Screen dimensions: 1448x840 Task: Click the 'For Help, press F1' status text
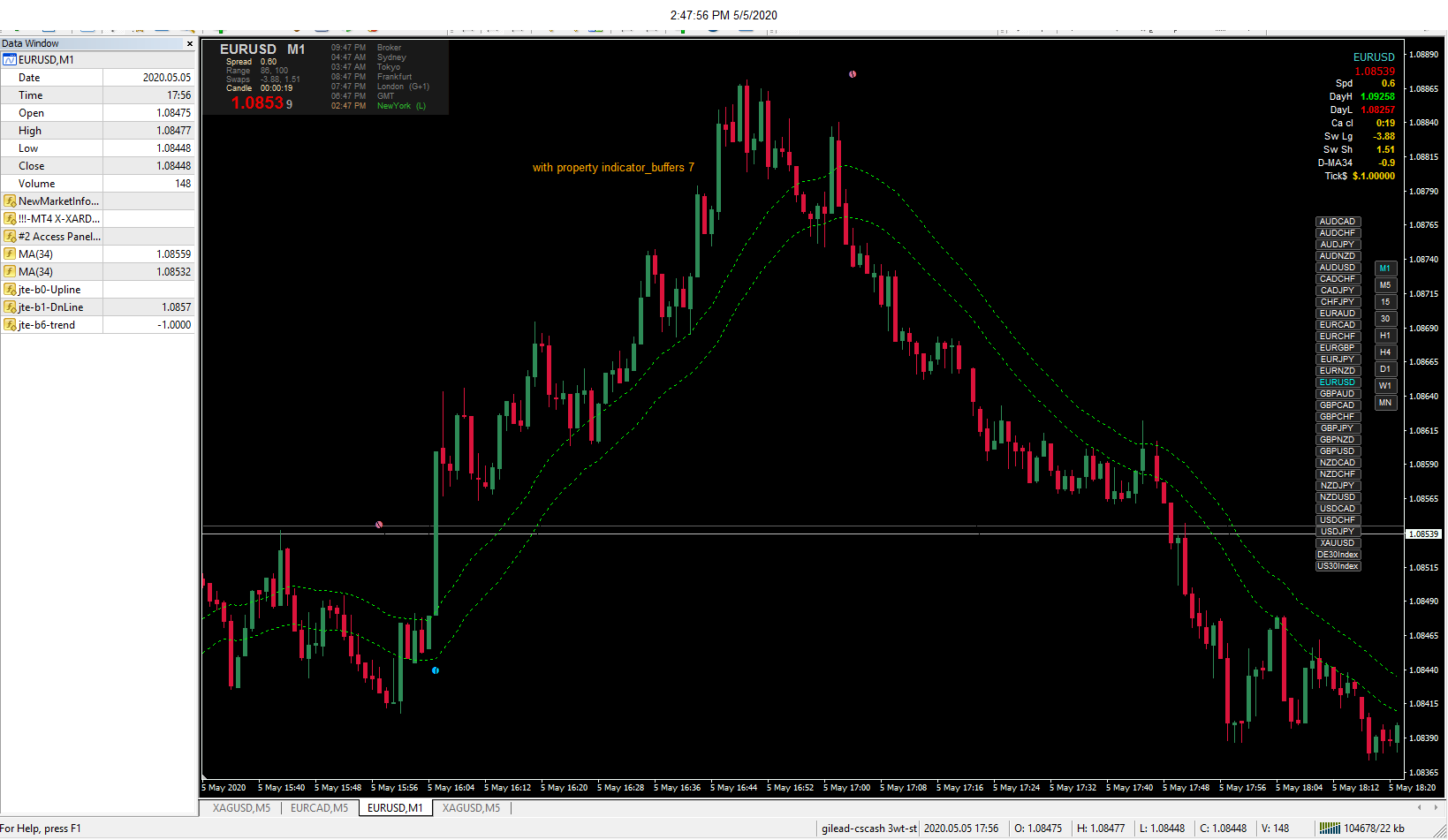[x=41, y=829]
